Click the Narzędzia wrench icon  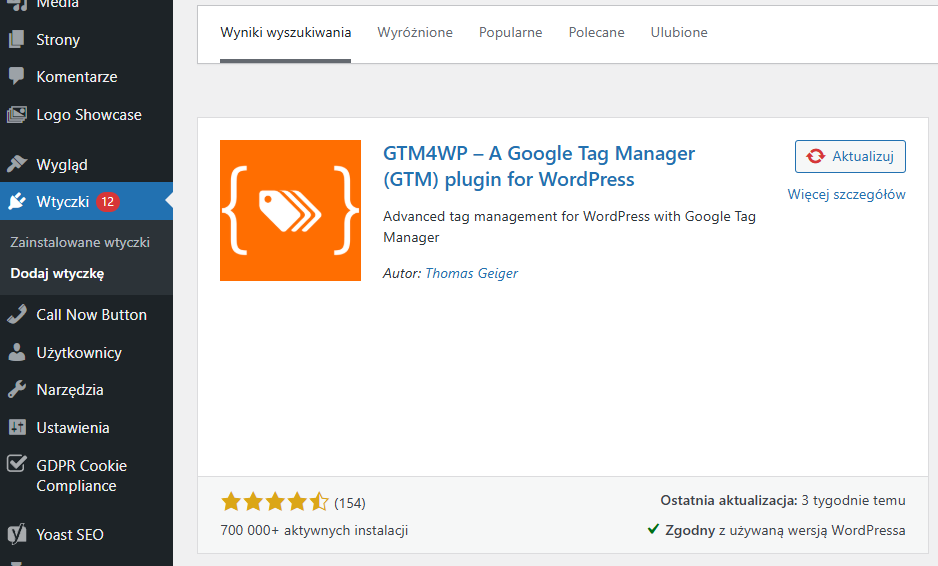pos(17,389)
